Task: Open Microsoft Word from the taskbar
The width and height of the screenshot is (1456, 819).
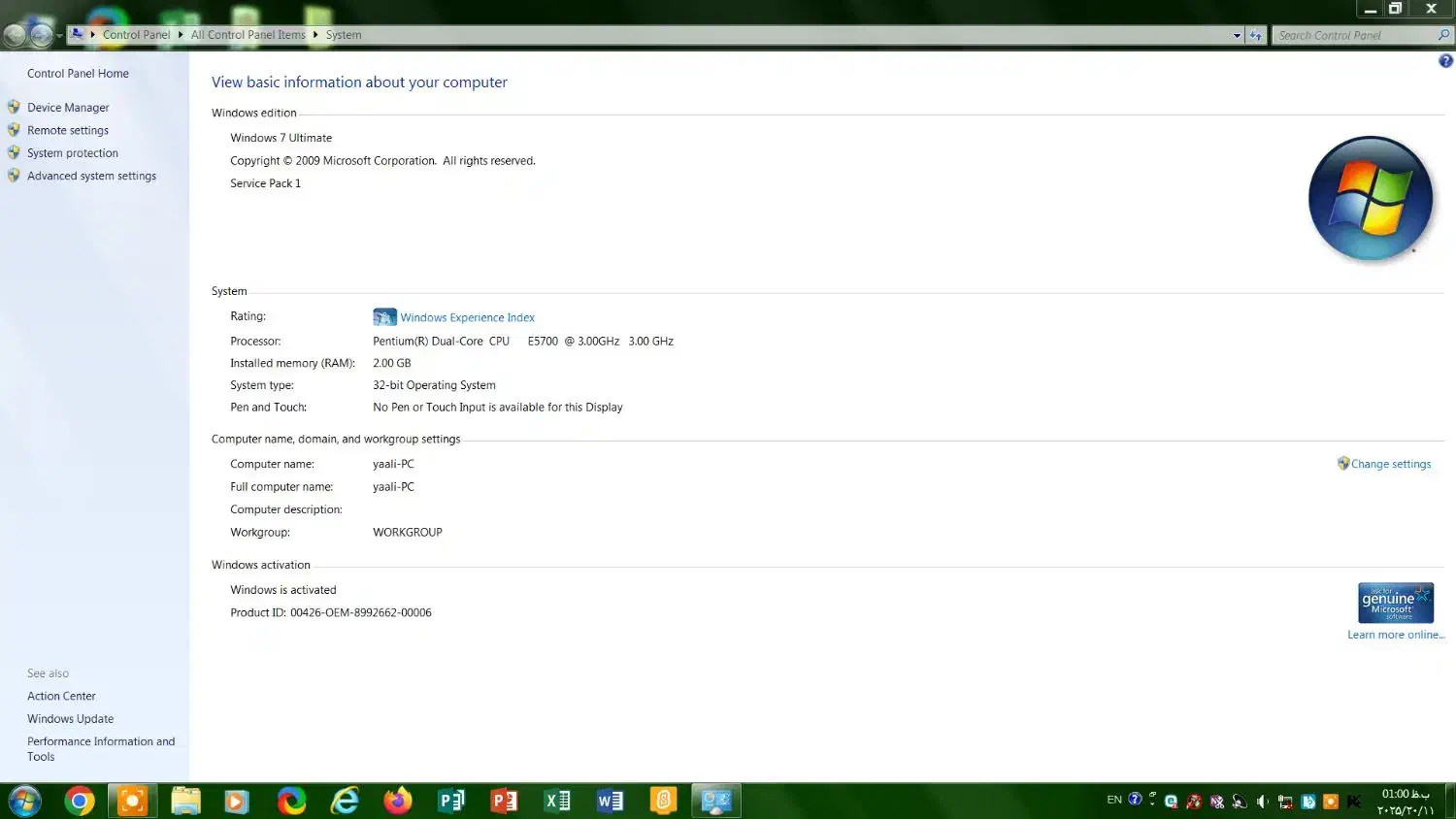Action: pyautogui.click(x=610, y=801)
